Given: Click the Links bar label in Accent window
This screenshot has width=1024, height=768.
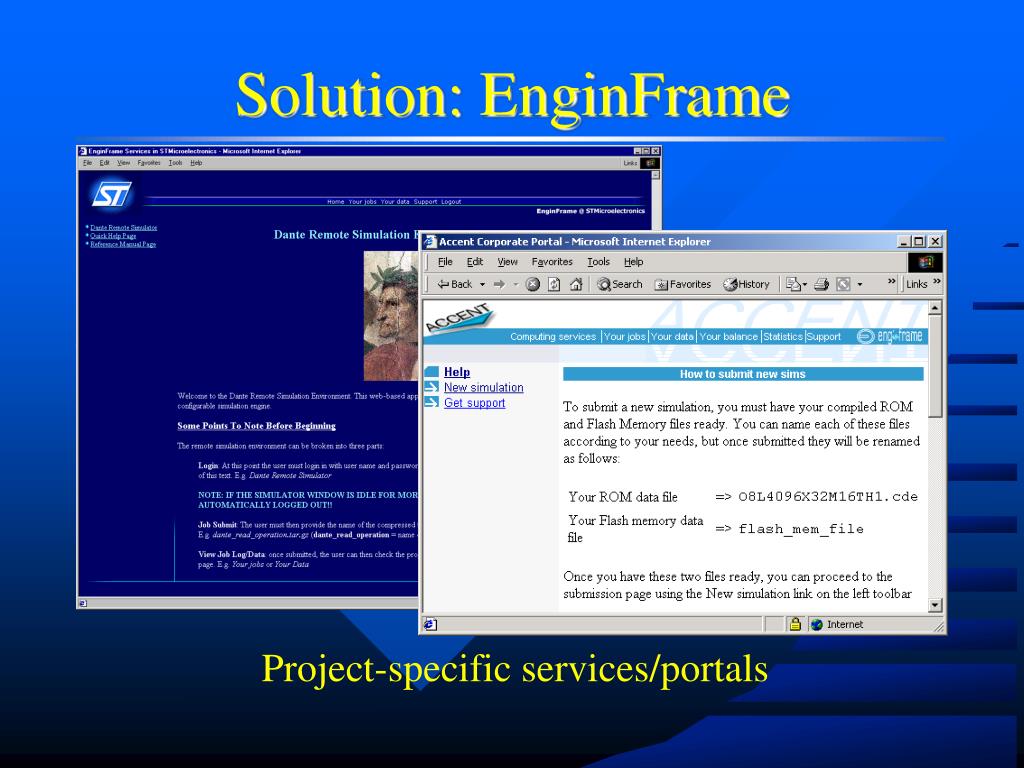Looking at the screenshot, I should pyautogui.click(x=917, y=284).
